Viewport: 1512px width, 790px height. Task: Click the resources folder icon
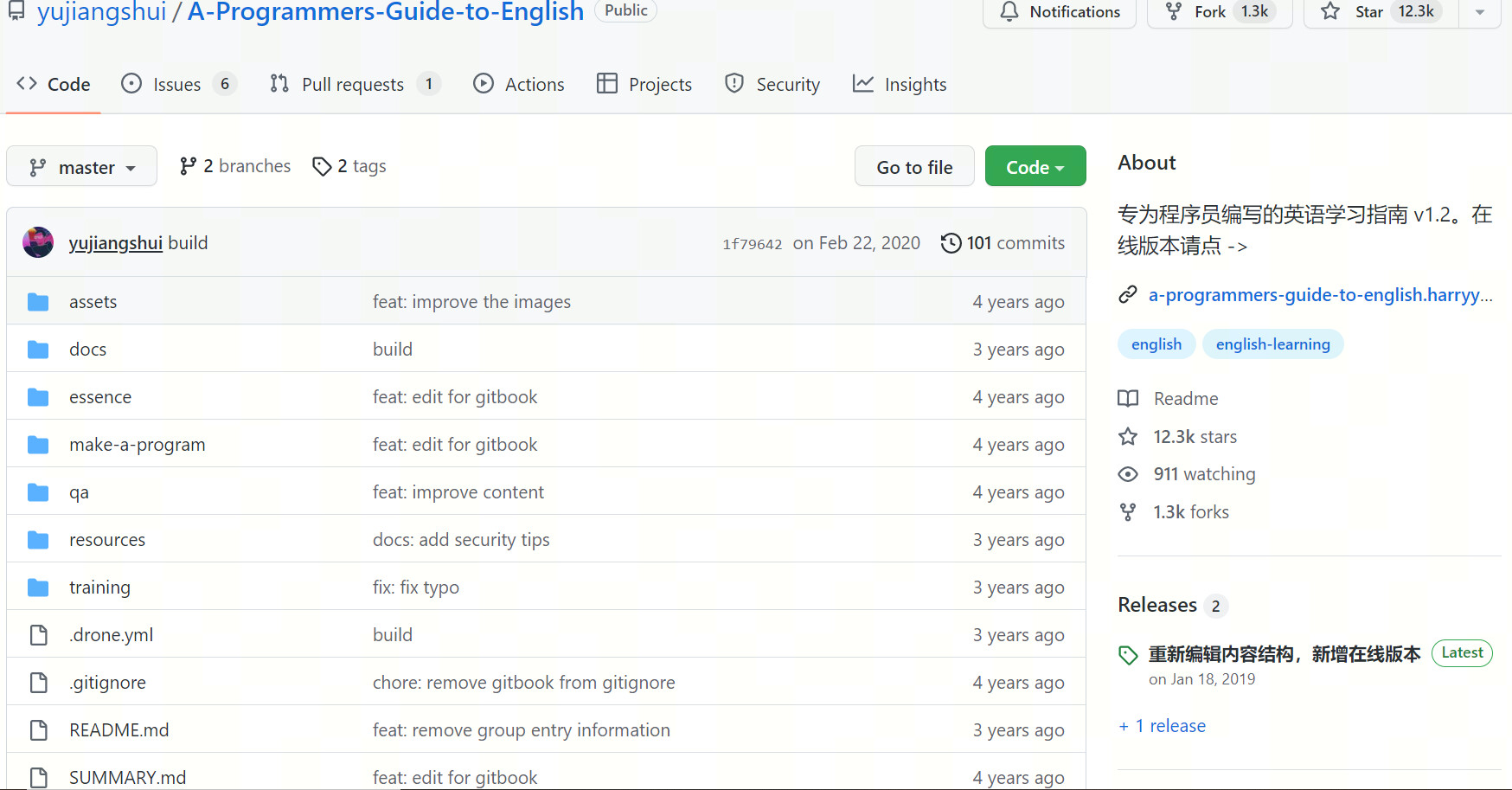tap(38, 540)
